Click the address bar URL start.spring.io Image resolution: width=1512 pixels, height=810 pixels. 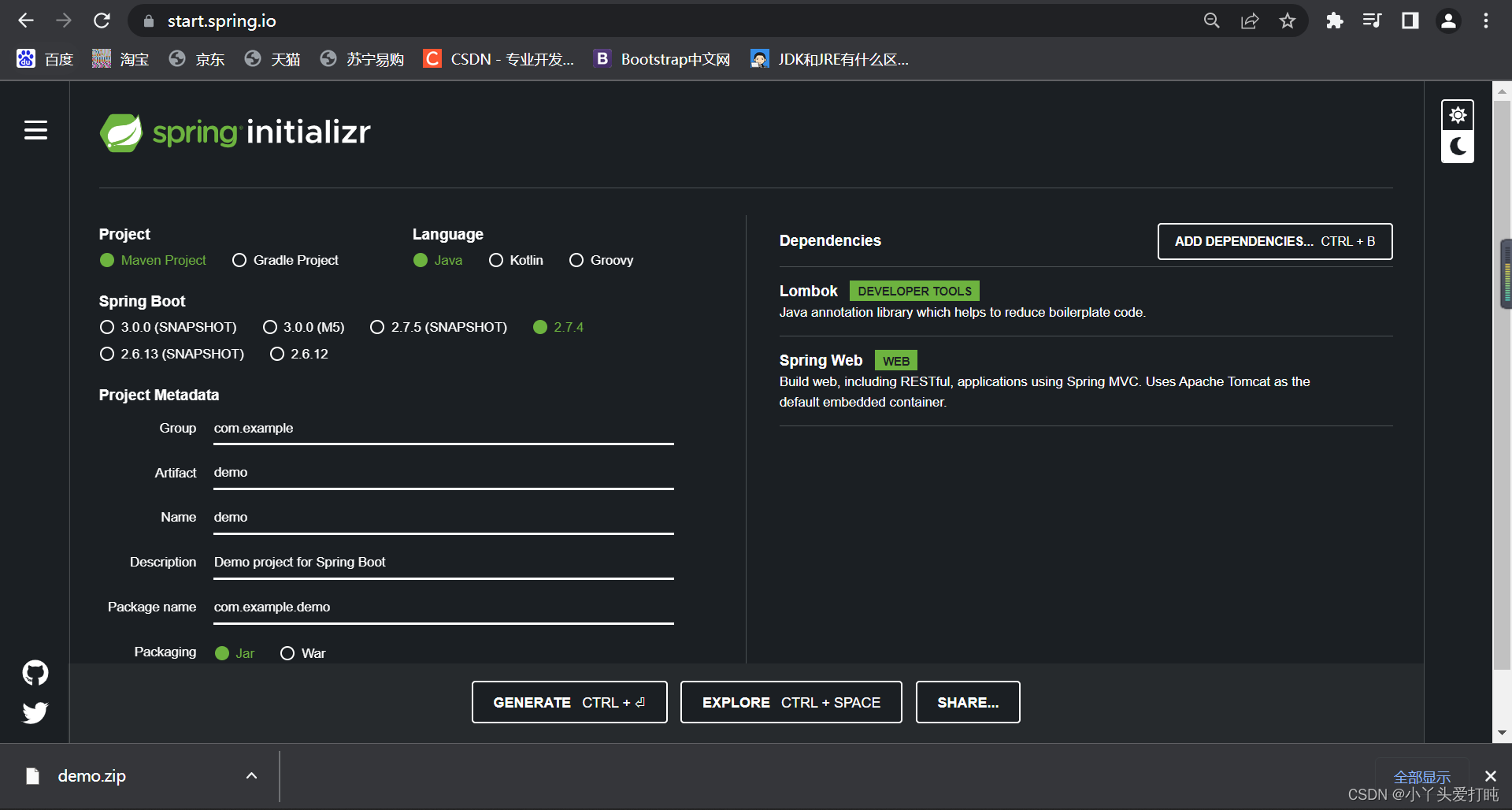pos(221,21)
